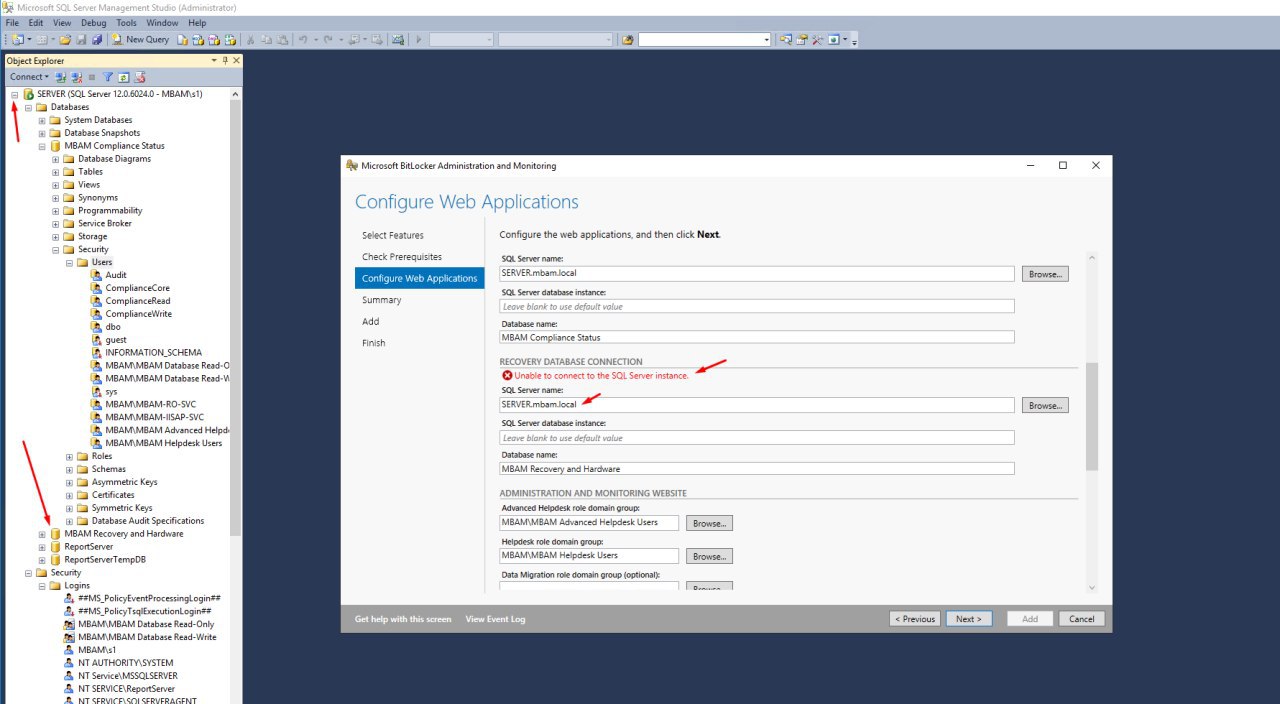Select the ComplianceCore user icon
Viewport: 1280px width, 704px height.
pos(97,288)
